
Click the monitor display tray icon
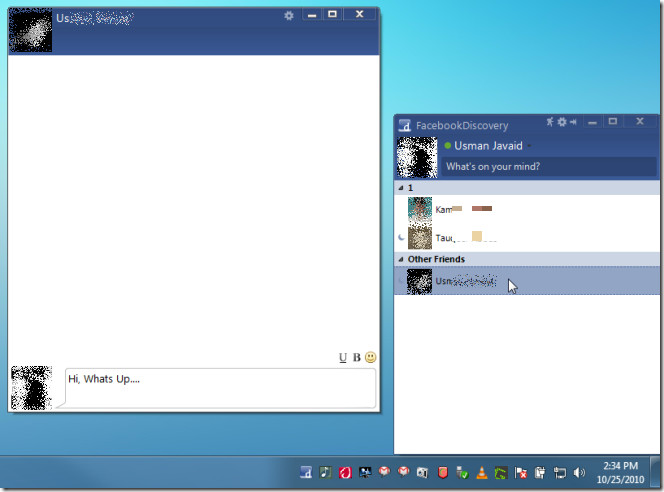365,472
